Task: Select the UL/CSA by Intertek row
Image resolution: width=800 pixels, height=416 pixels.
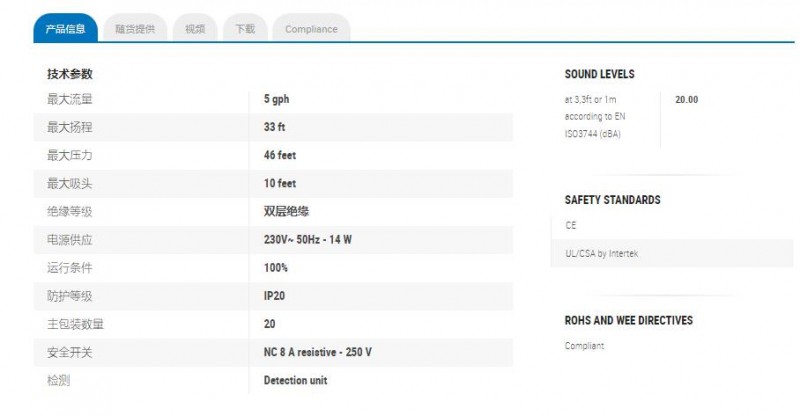Action: click(672, 253)
